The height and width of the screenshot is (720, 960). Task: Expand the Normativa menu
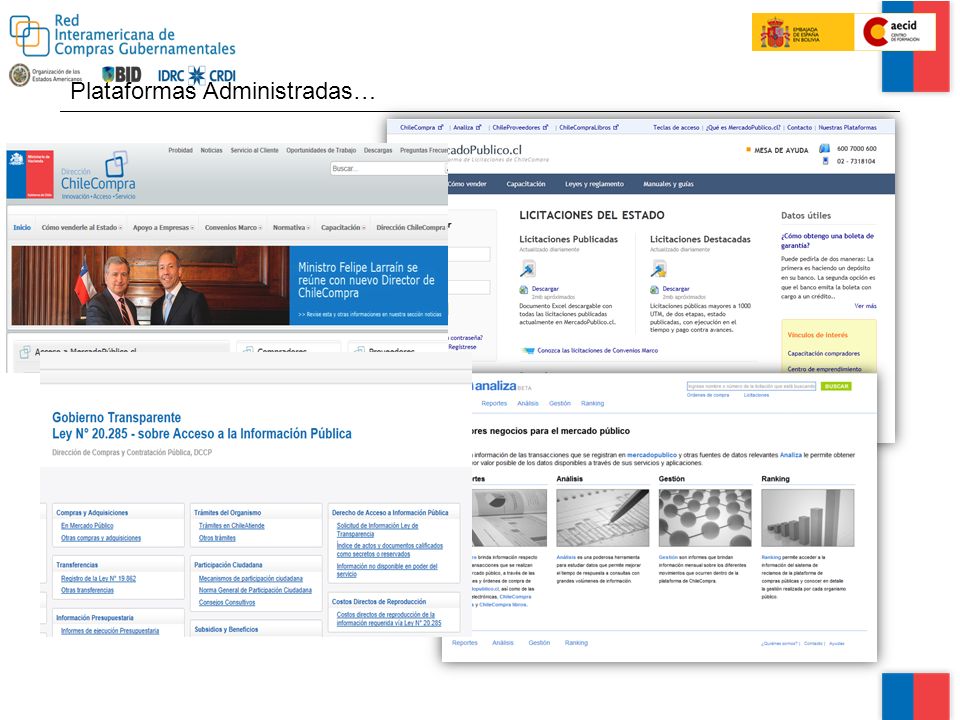291,228
